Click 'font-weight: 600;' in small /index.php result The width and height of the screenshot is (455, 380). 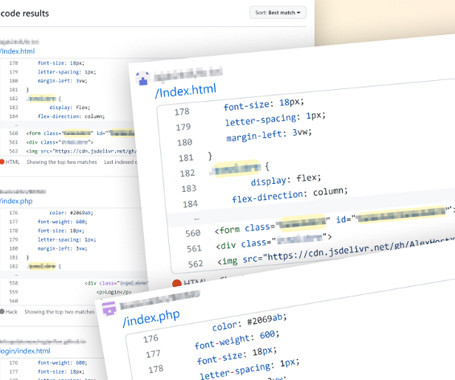coord(62,222)
